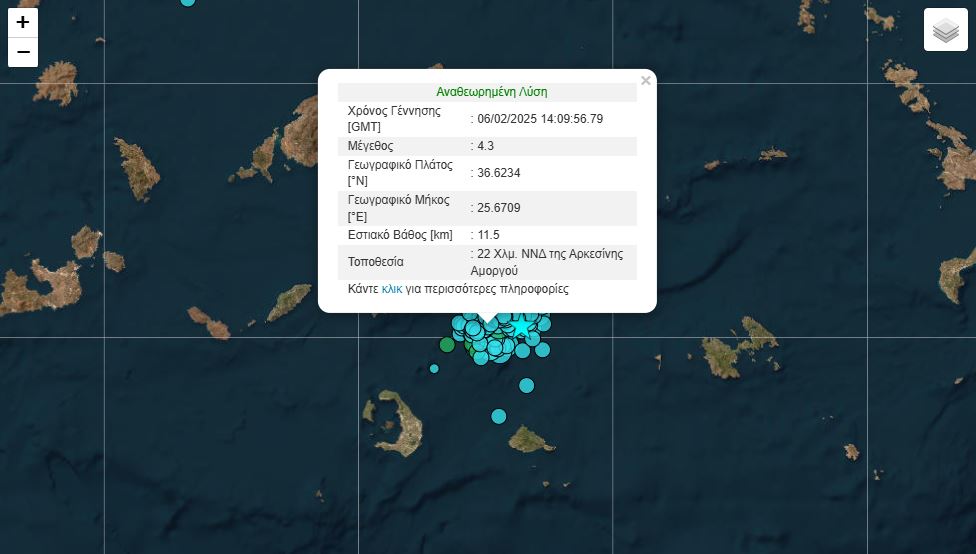Click the focal depth value 11.5

(488, 235)
